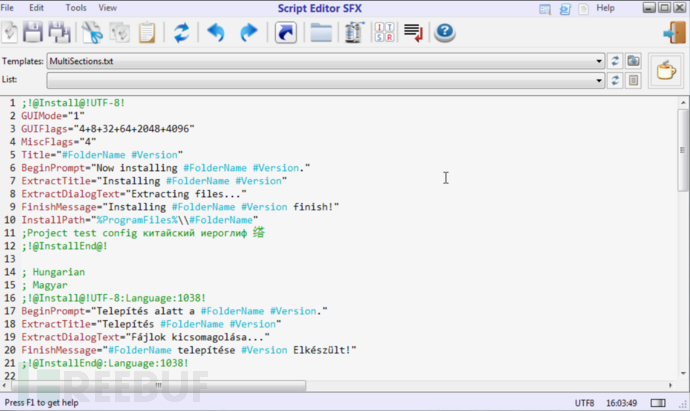
Task: Expand the Templates dropdown arrow
Action: (x=599, y=61)
